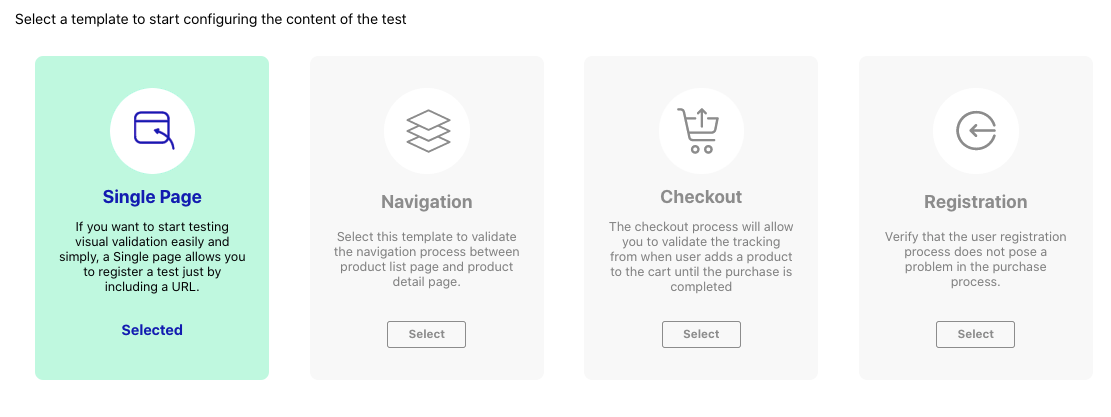
Task: Choose Select on the Registration template
Action: (x=975, y=334)
